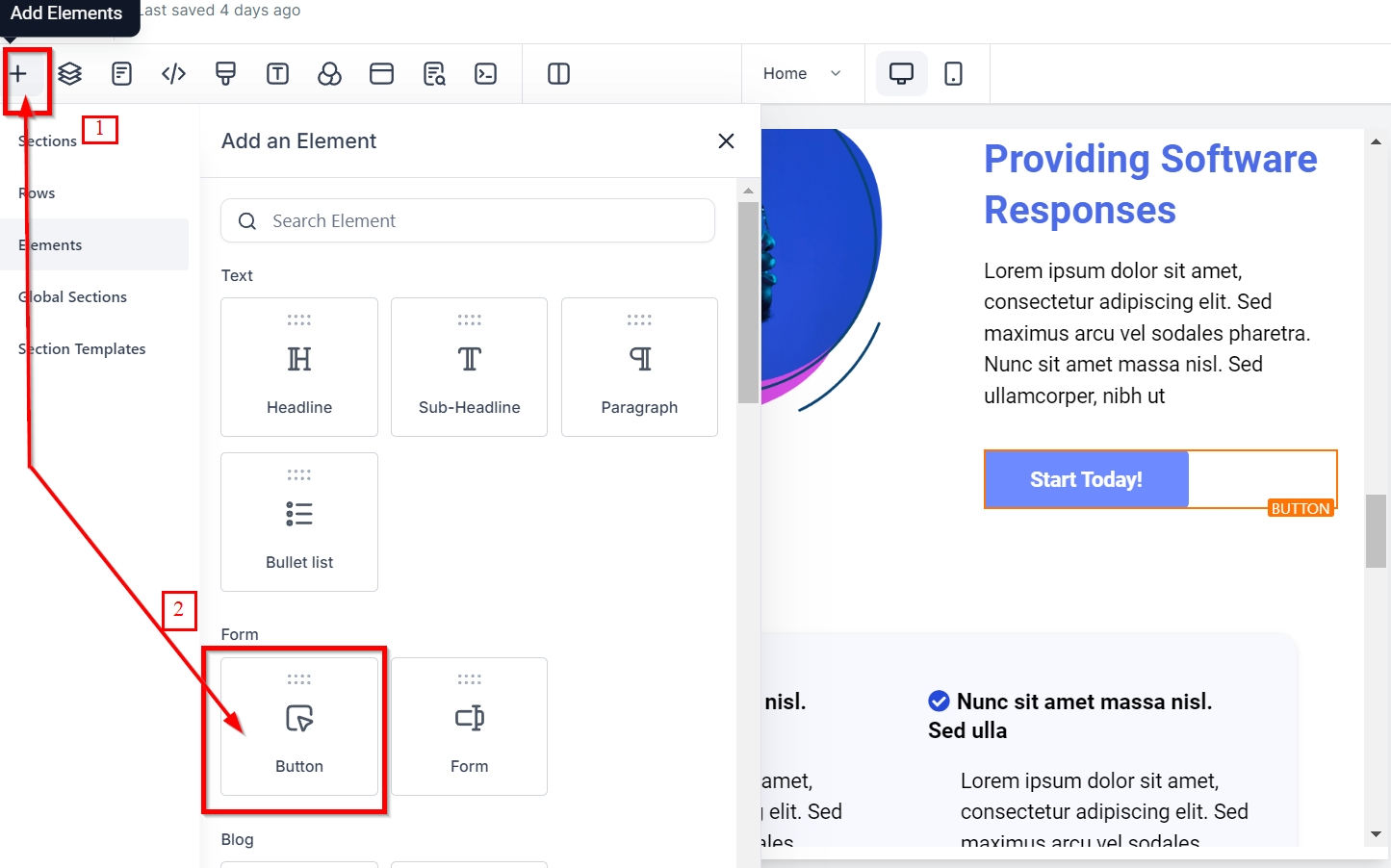Switch to mobile preview mode
Viewport: 1391px width, 868px height.
point(953,74)
